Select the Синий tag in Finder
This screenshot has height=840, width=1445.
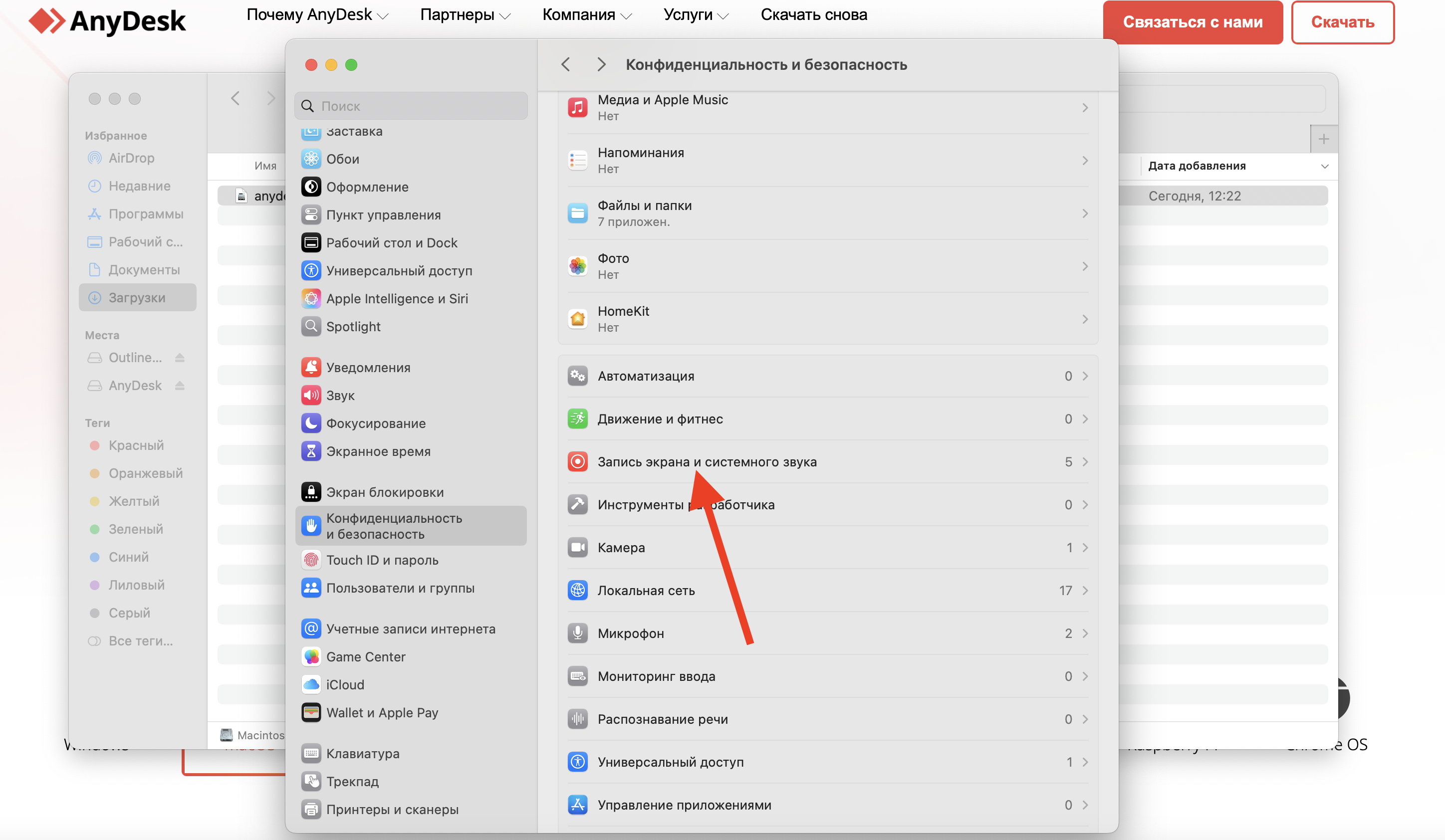138,557
